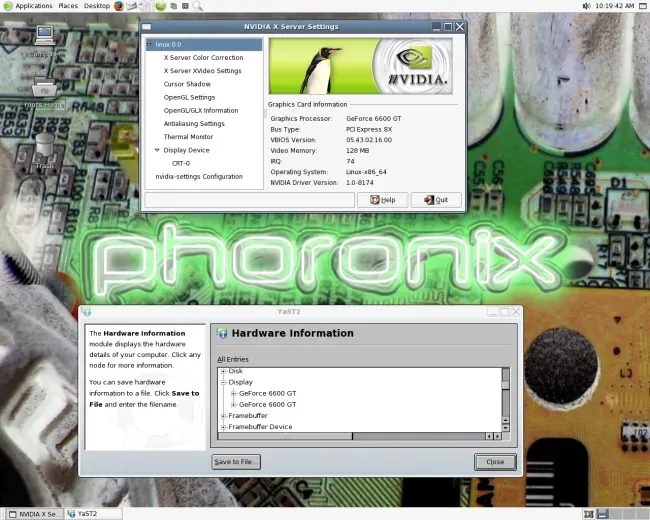
Task: Select Cursor Shadow settings
Action: click(x=187, y=84)
